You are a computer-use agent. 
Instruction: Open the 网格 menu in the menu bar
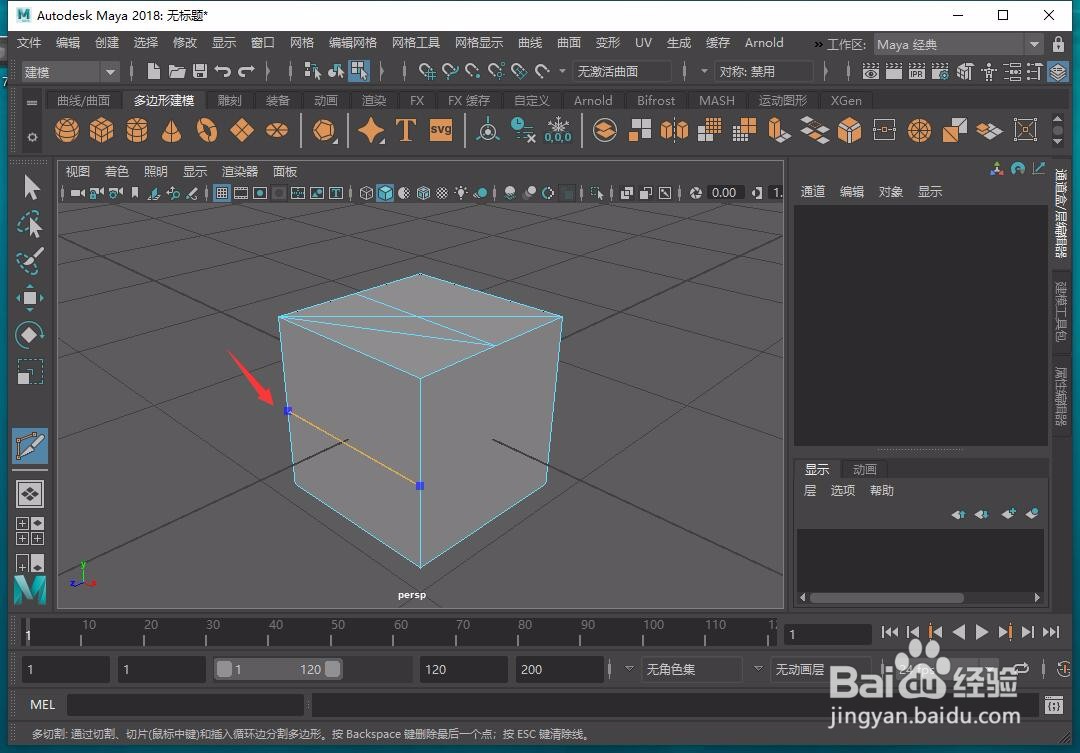coord(301,43)
